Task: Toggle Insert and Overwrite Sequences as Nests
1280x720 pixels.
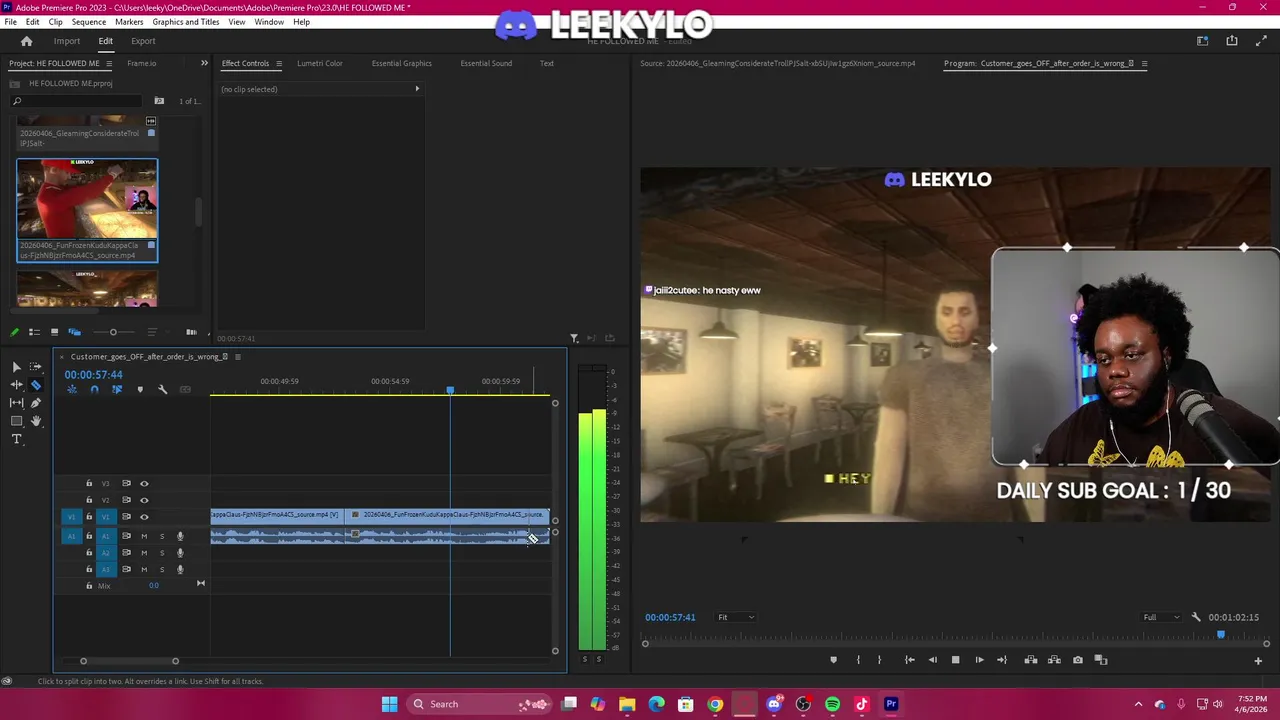Action: pyautogui.click(x=72, y=389)
